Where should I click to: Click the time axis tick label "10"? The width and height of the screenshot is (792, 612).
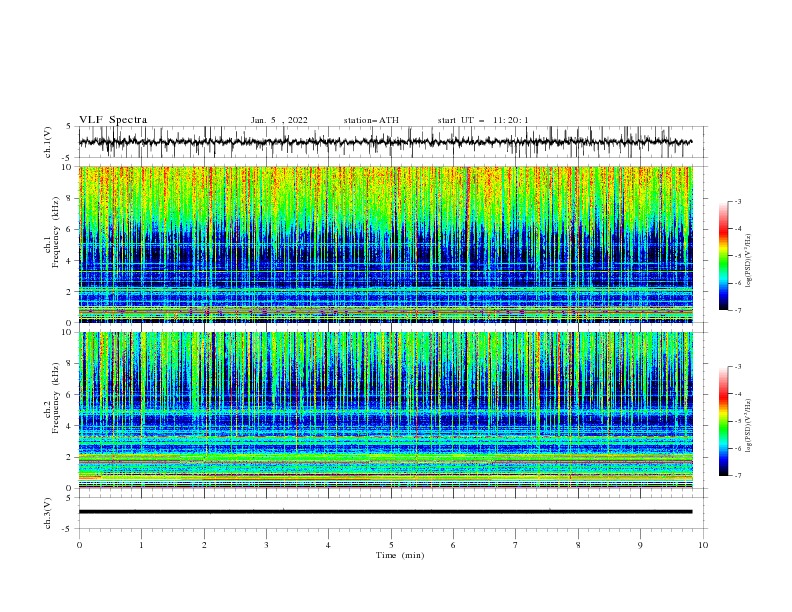coord(703,545)
